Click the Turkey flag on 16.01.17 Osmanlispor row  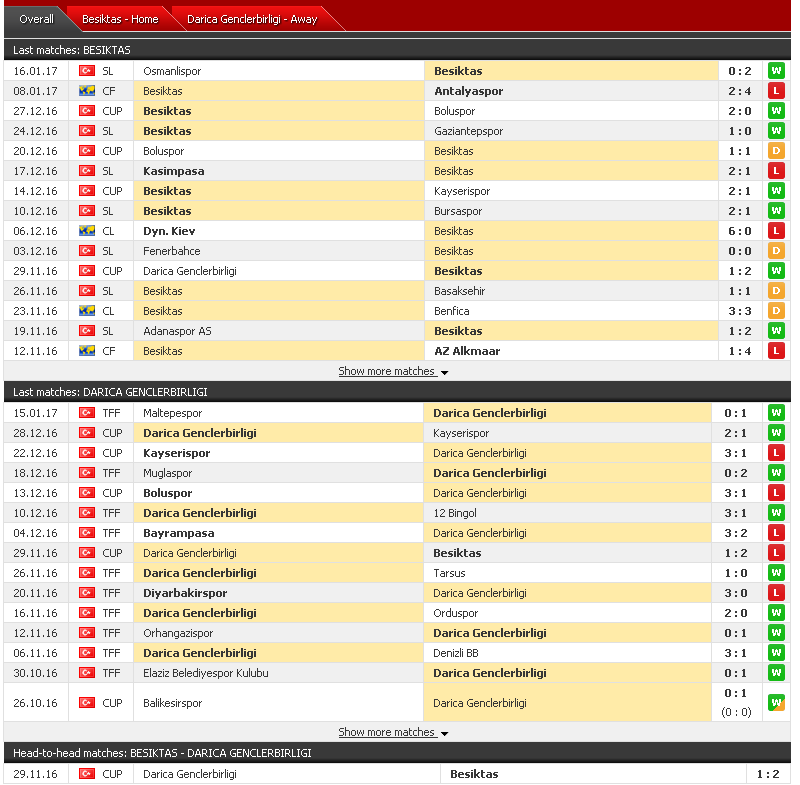point(87,71)
